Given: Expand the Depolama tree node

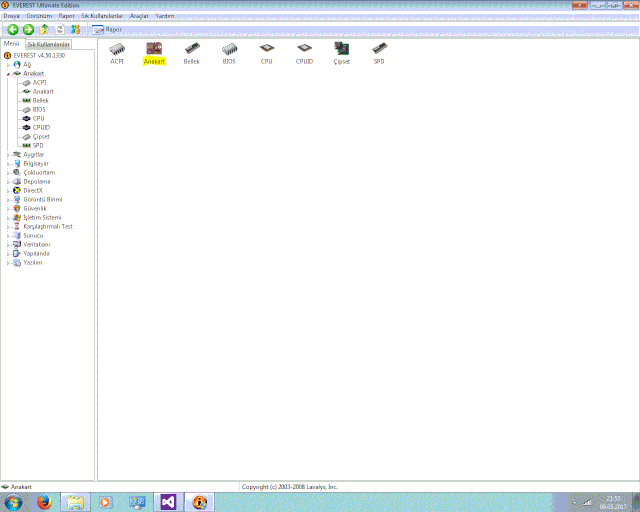Looking at the screenshot, I should (8, 182).
